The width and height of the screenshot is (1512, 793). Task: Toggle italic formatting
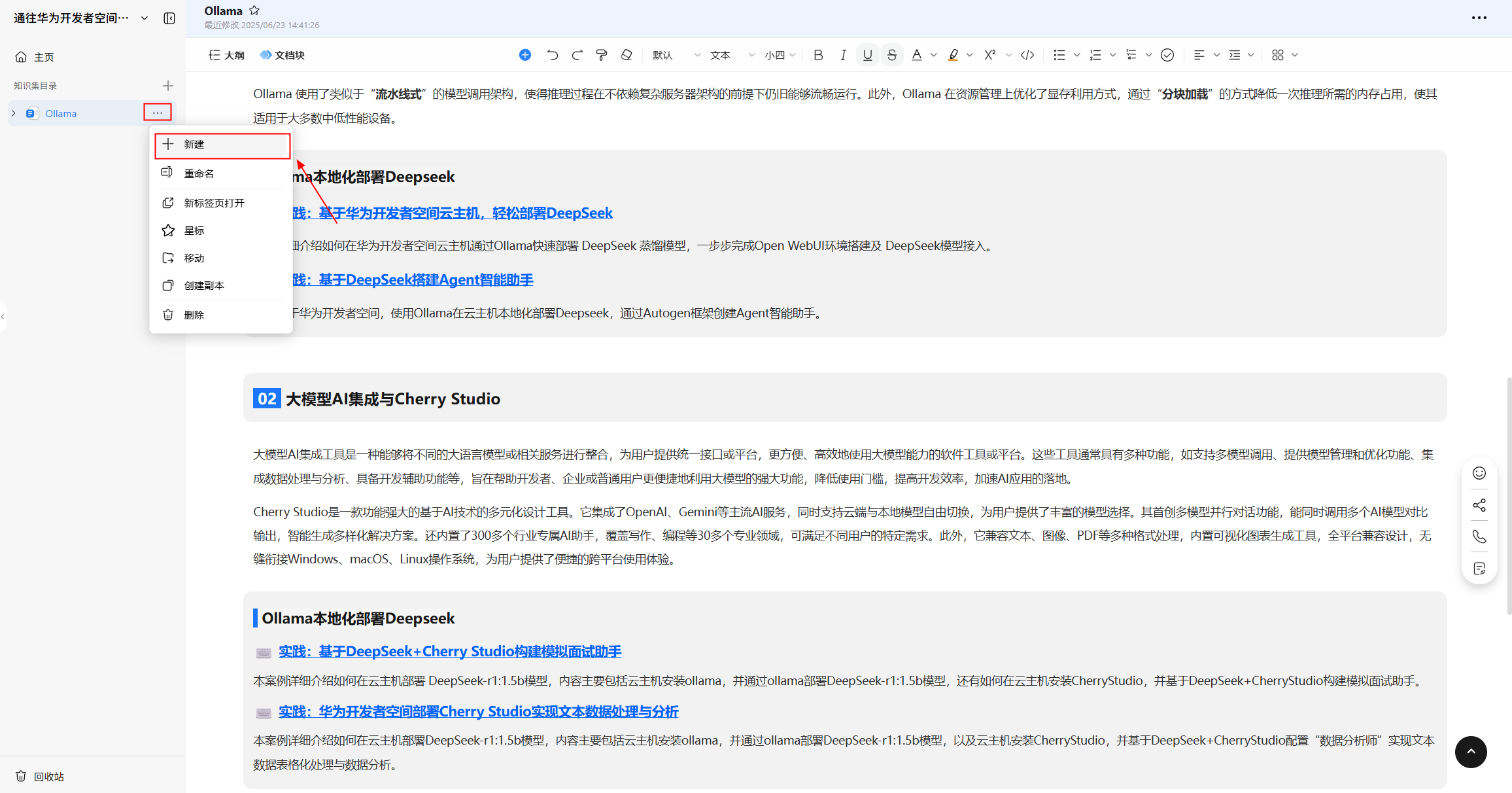[x=843, y=55]
